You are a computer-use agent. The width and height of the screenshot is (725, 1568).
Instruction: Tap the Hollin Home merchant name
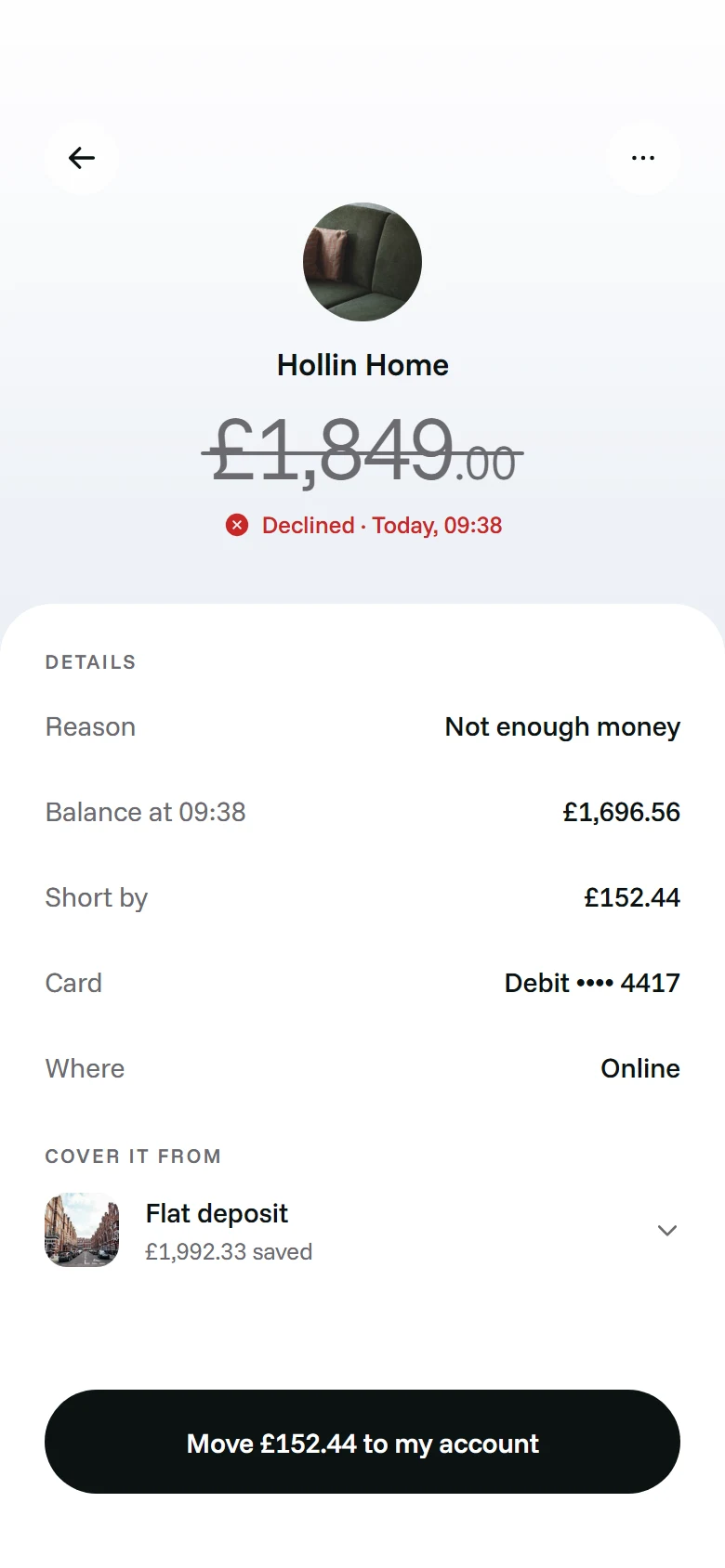click(x=362, y=365)
